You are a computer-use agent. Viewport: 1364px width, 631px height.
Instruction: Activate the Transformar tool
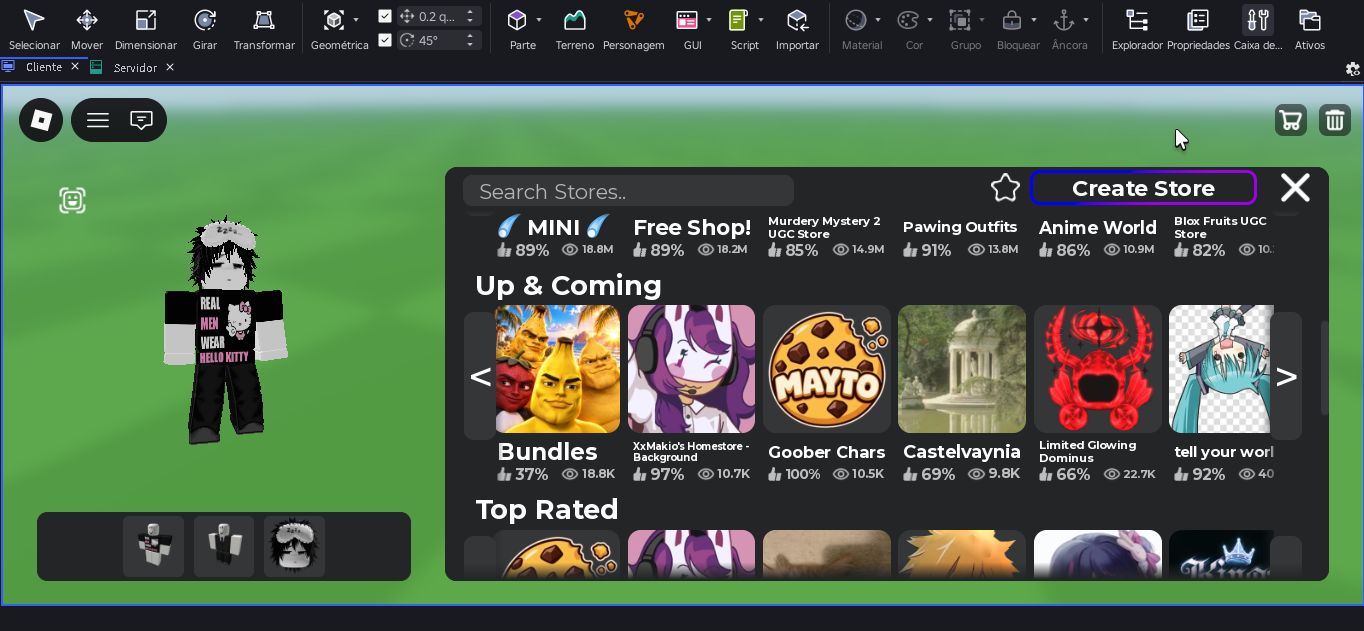click(x=264, y=20)
